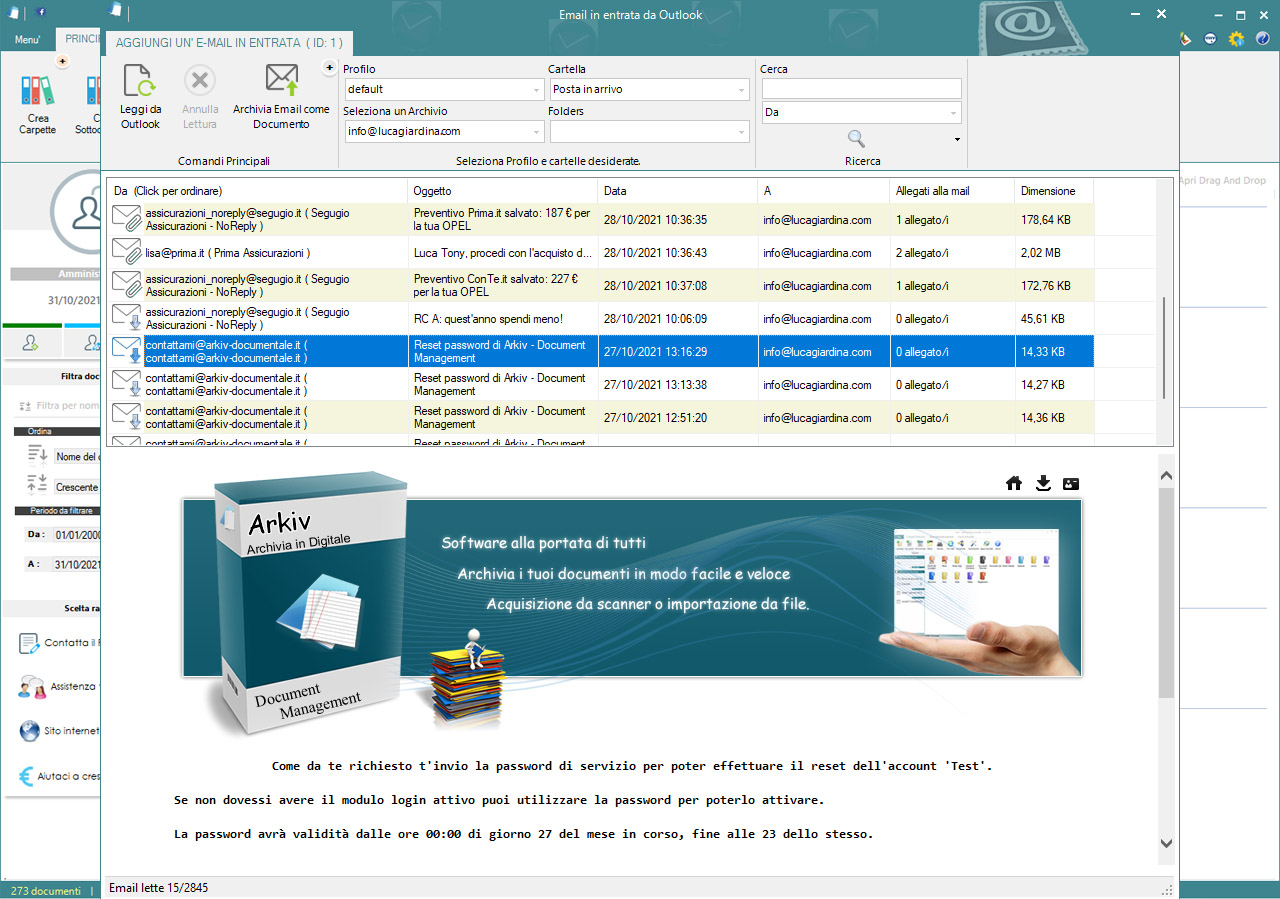The height and width of the screenshot is (899, 1280).
Task: Click the Allegati alla mail column header
Action: click(952, 191)
